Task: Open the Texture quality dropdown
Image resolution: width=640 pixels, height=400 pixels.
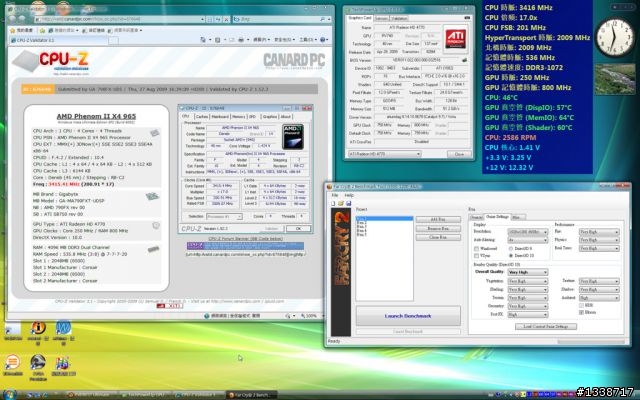Action: (x=599, y=281)
